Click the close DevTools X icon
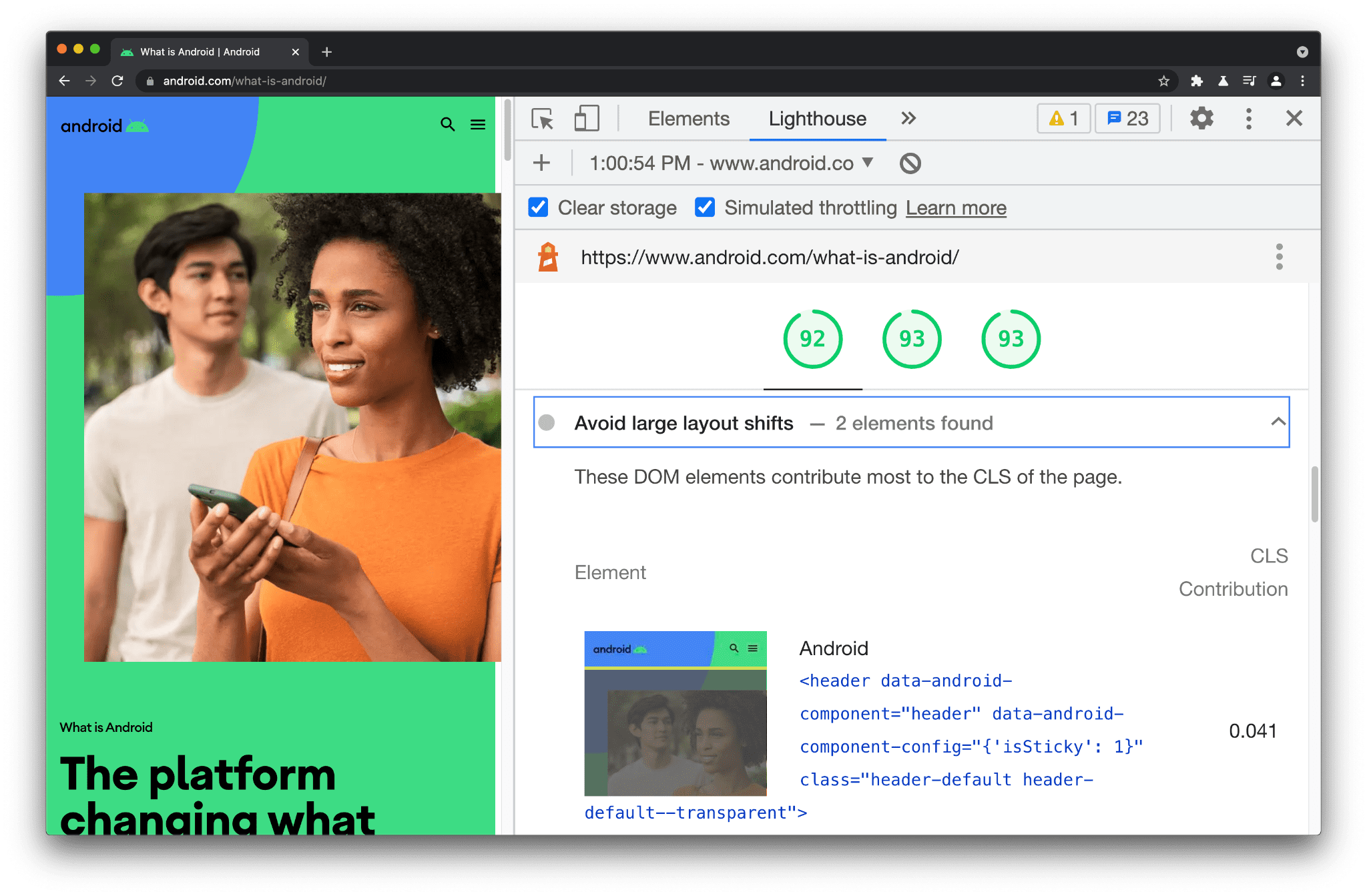Screen dimensions: 1367x896 tap(1294, 118)
